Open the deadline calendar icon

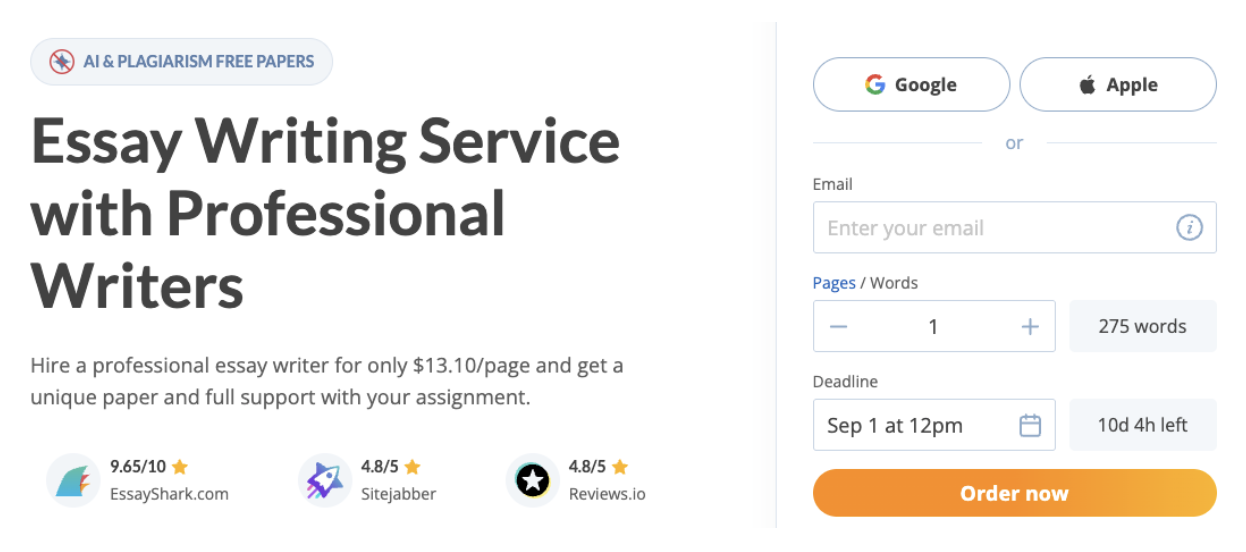point(1030,426)
